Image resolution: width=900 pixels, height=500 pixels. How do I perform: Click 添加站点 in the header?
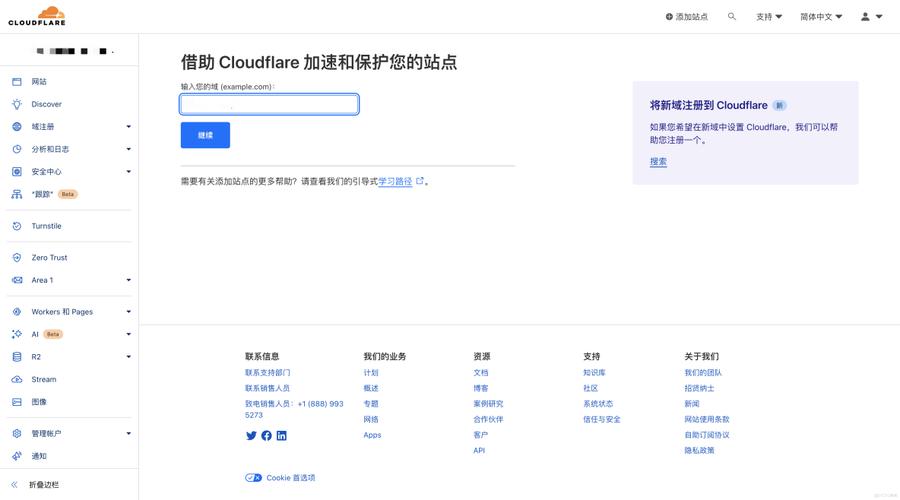tap(686, 17)
